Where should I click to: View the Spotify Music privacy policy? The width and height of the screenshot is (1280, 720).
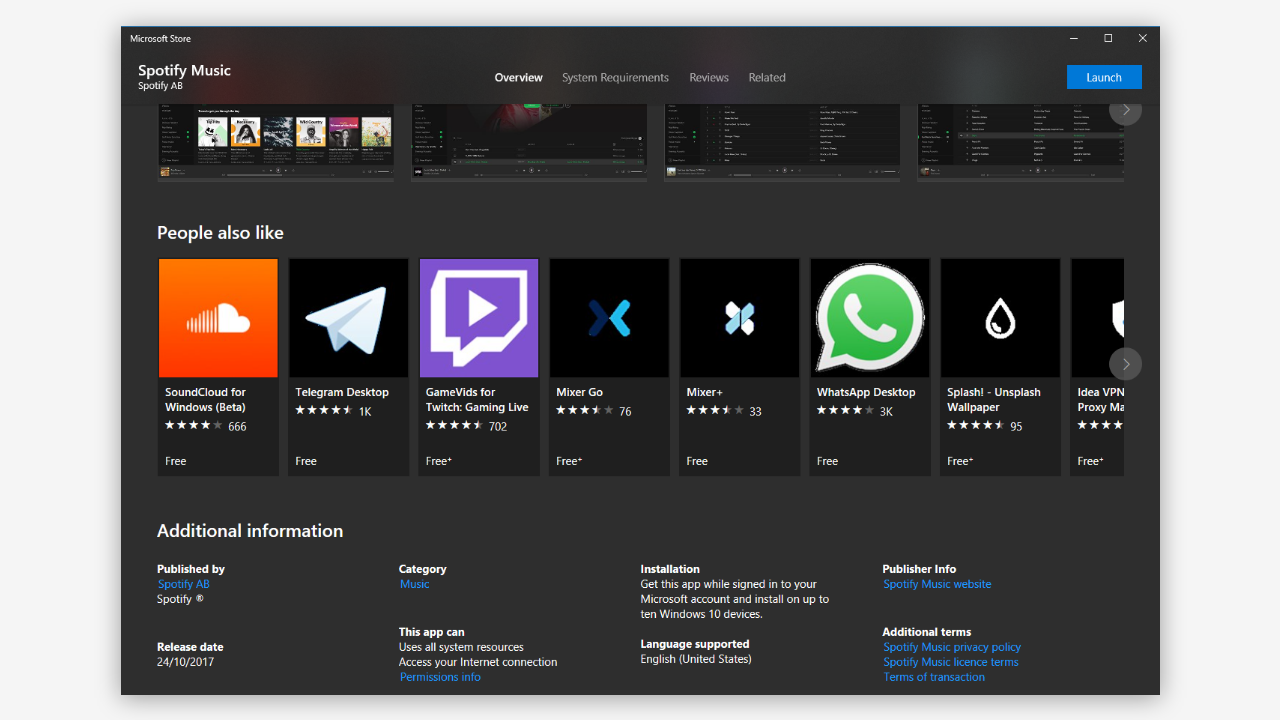coord(951,647)
